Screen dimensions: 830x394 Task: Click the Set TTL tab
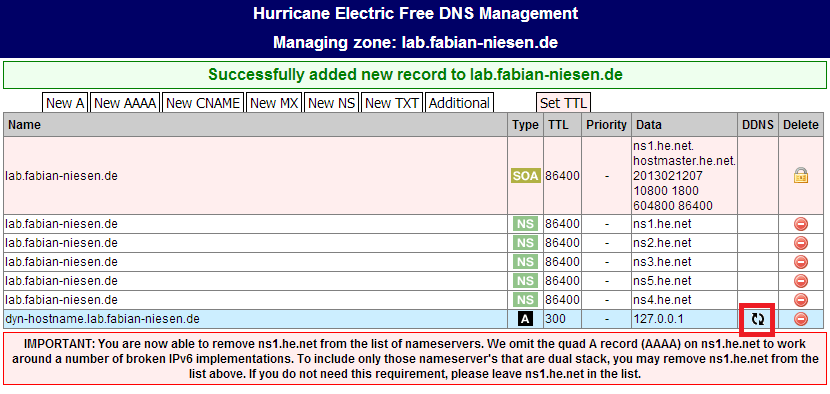[x=563, y=103]
